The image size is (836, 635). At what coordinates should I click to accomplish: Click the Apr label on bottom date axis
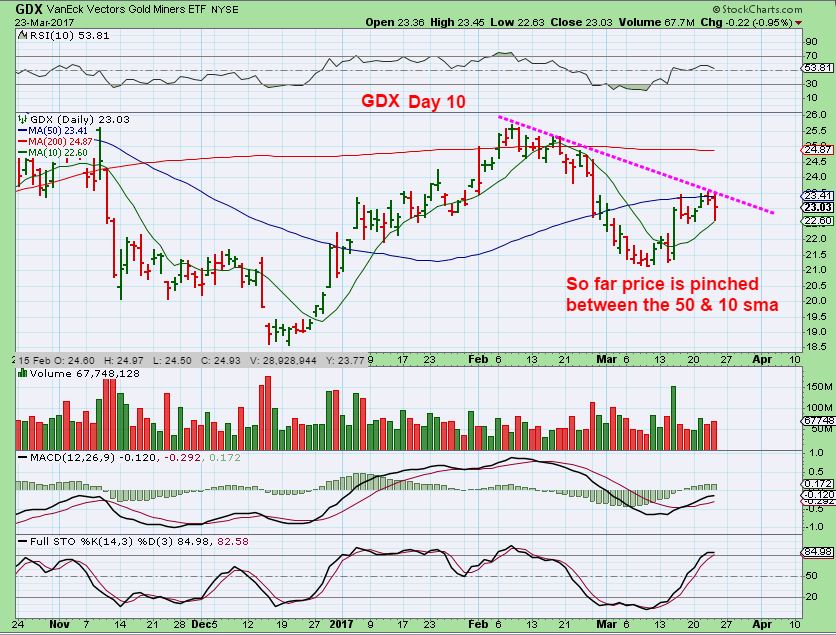click(x=762, y=624)
